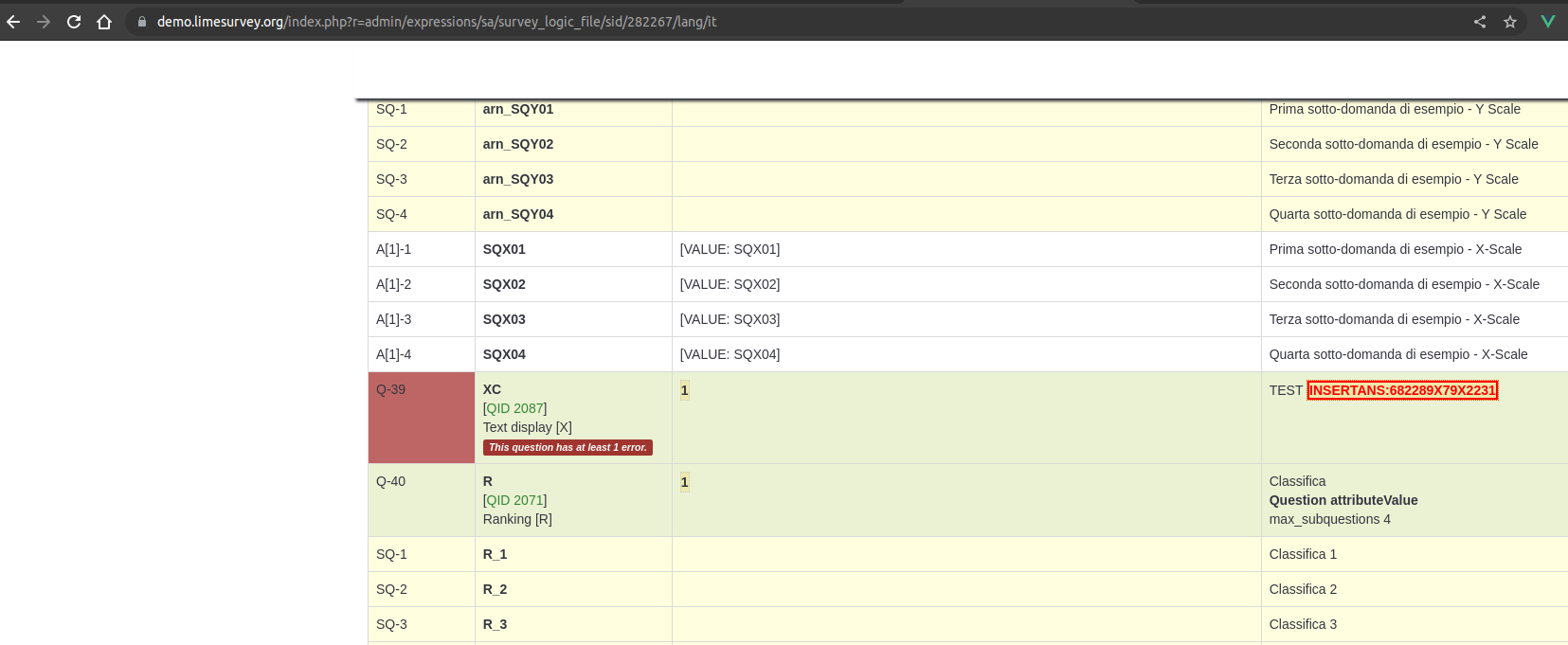This screenshot has width=1568, height=645.
Task: Click 'Prima sotto-domanda di esempio - Y Scale'
Action: pos(1395,109)
